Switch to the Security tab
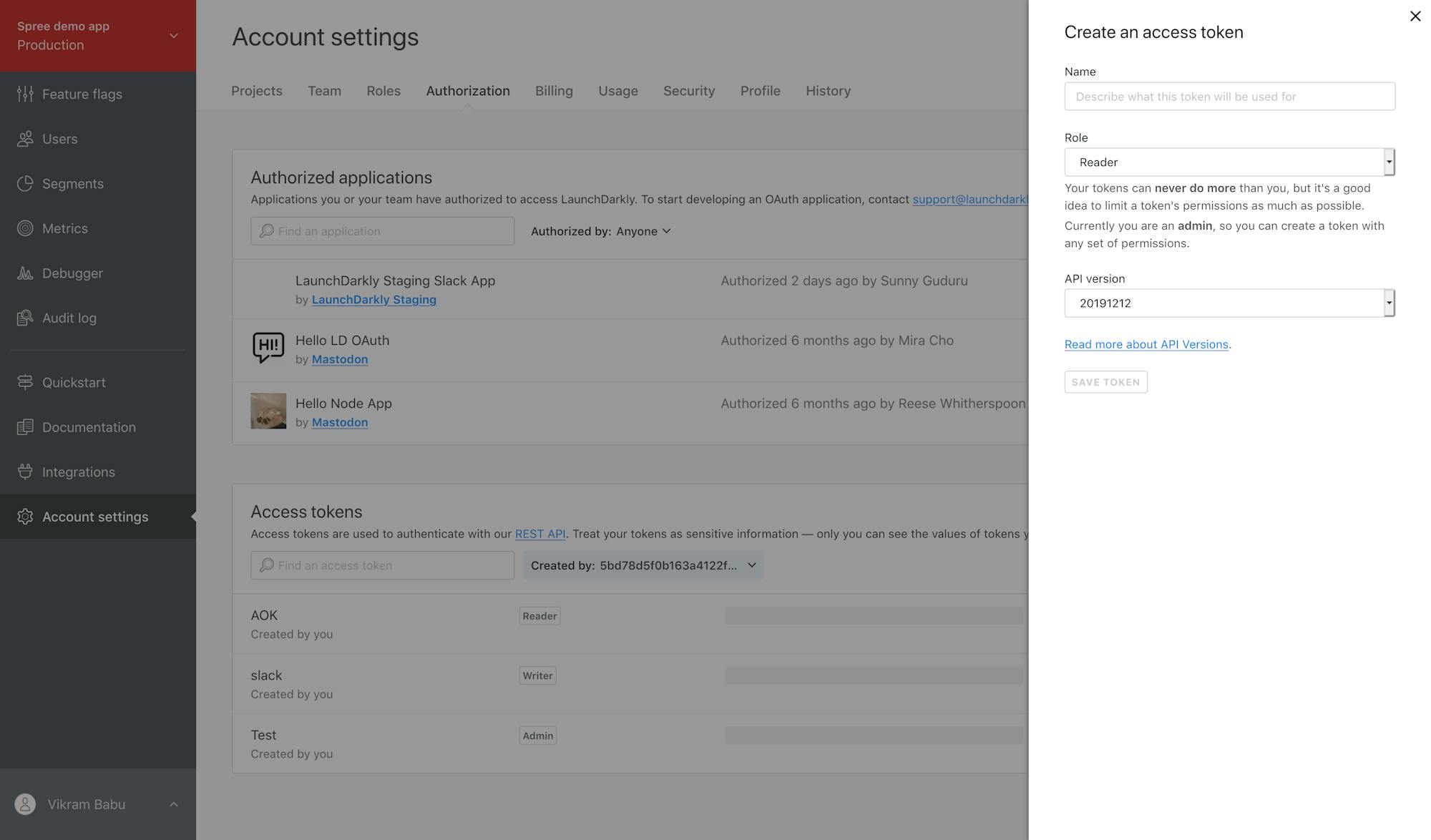Screen dimensions: 1431x840 (688, 91)
